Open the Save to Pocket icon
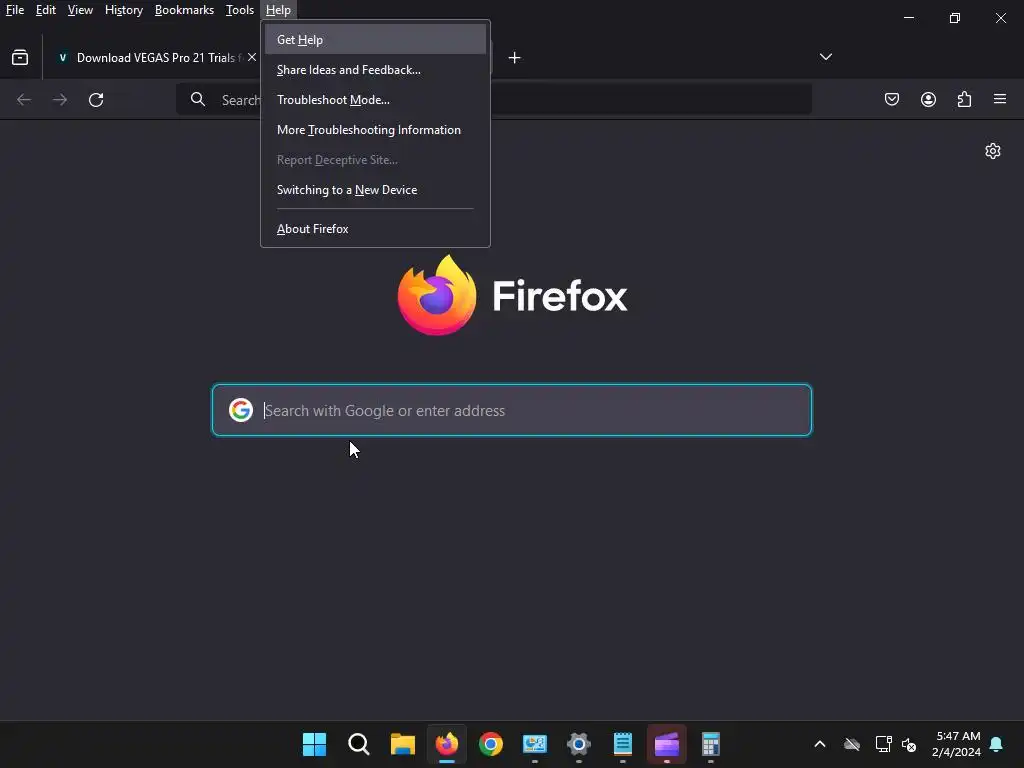1024x768 pixels. (x=891, y=99)
